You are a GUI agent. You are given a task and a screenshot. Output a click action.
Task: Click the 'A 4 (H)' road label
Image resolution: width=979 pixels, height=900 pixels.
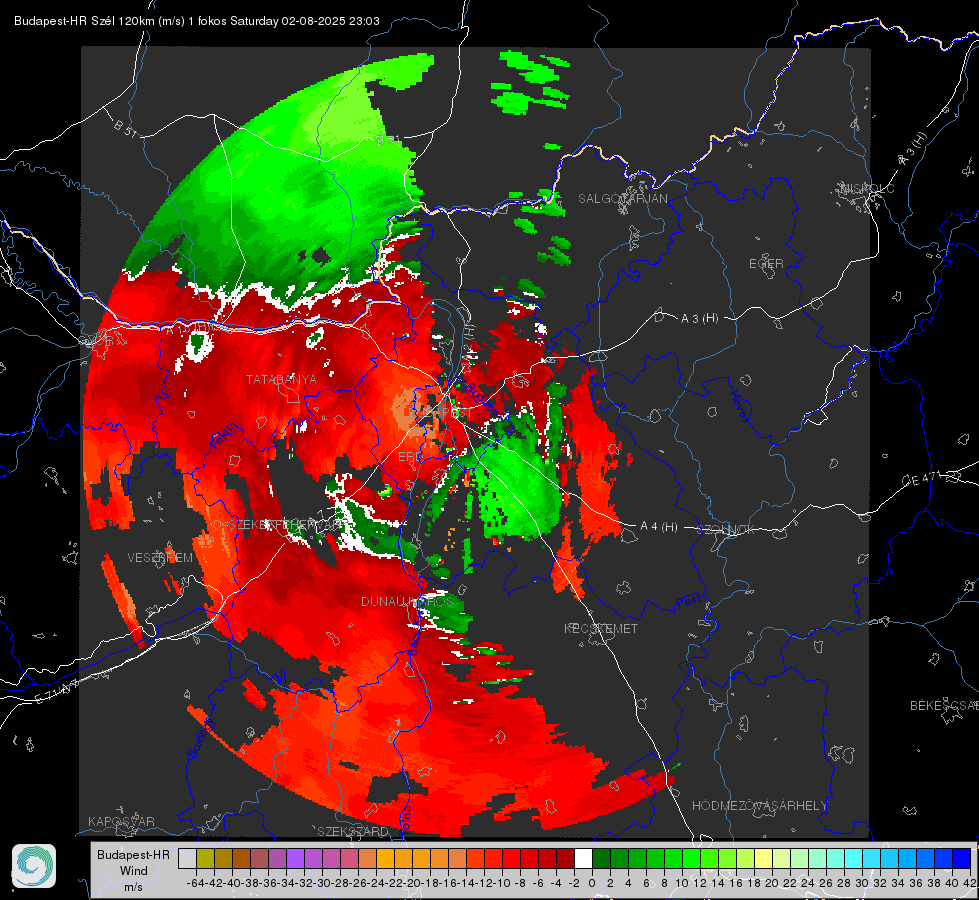pyautogui.click(x=659, y=527)
